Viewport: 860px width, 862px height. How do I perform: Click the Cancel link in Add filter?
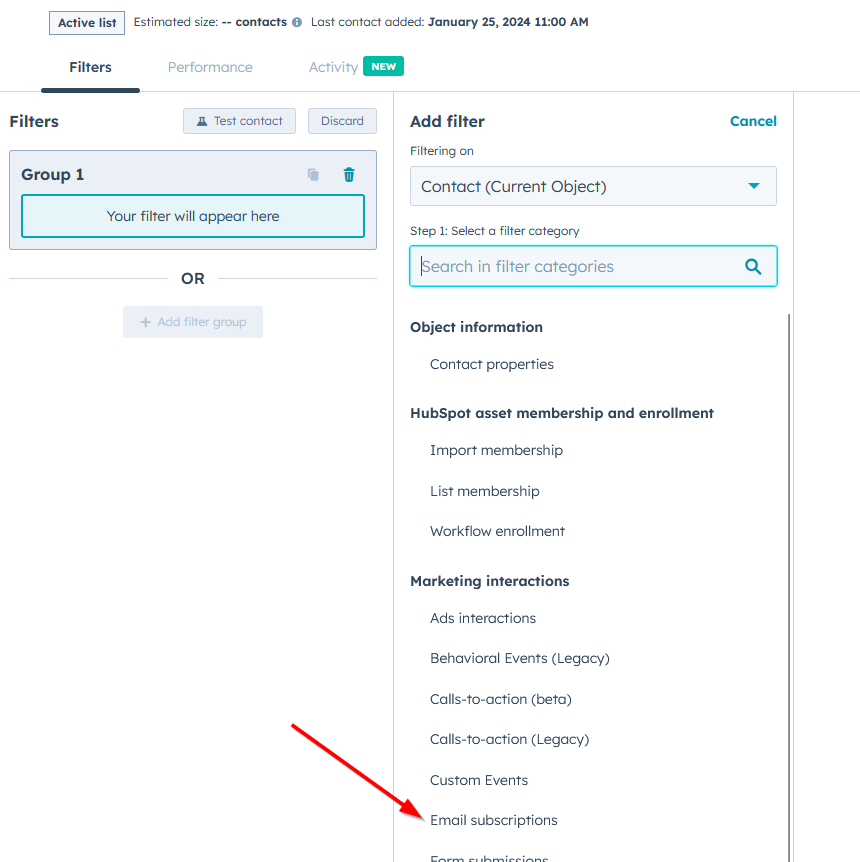753,120
